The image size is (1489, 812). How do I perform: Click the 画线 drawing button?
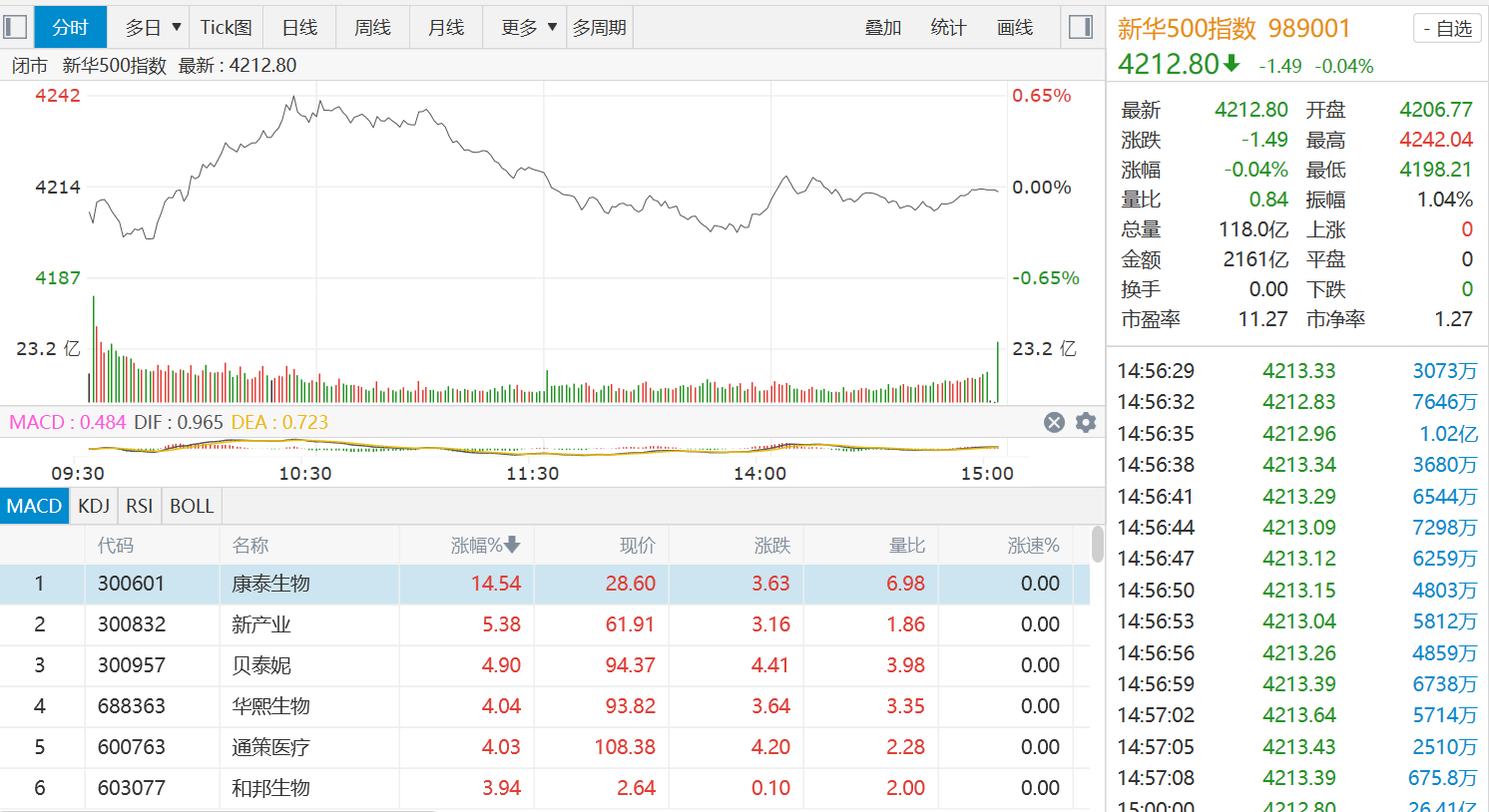click(x=1015, y=28)
